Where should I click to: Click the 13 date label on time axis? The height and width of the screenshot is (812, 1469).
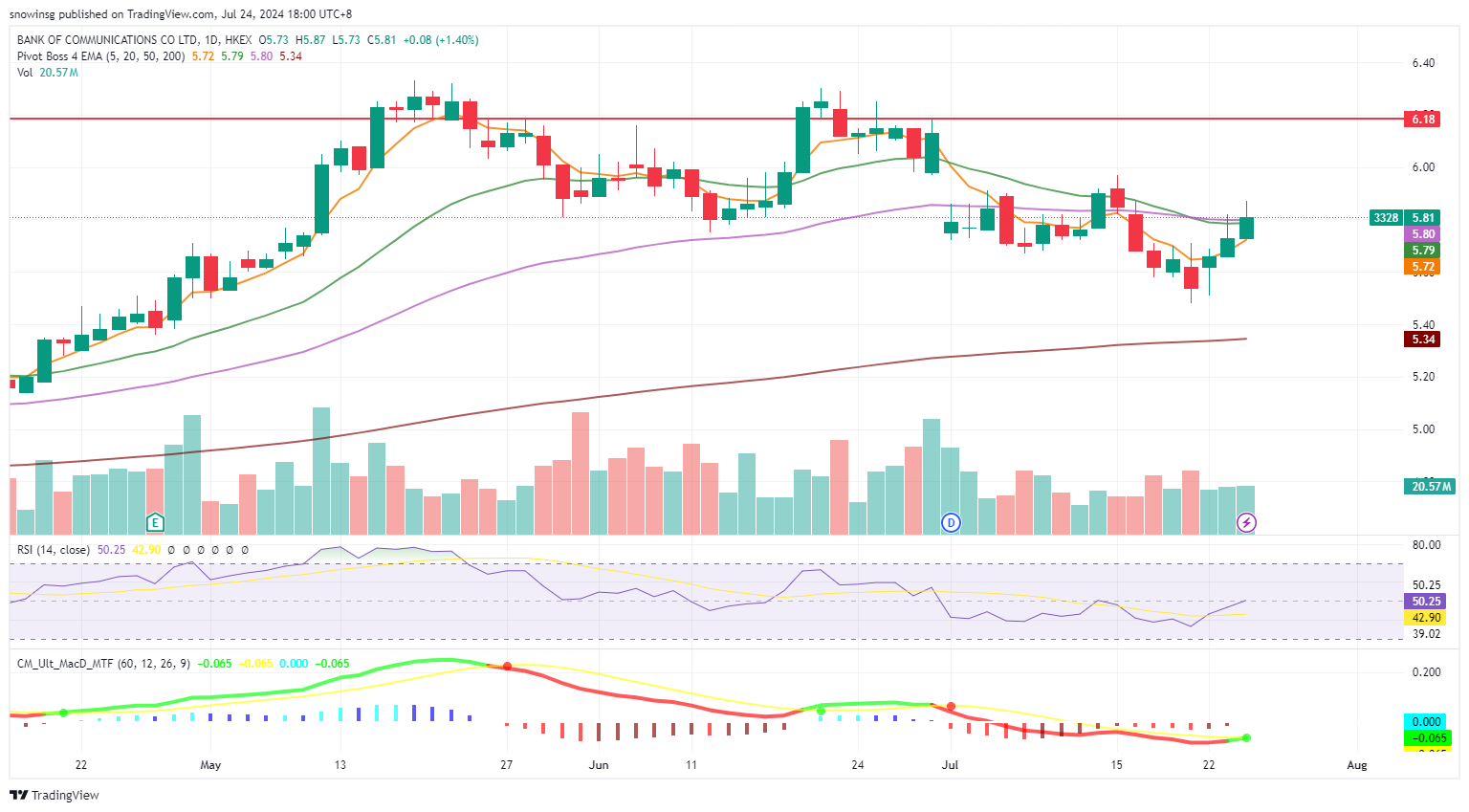(340, 765)
